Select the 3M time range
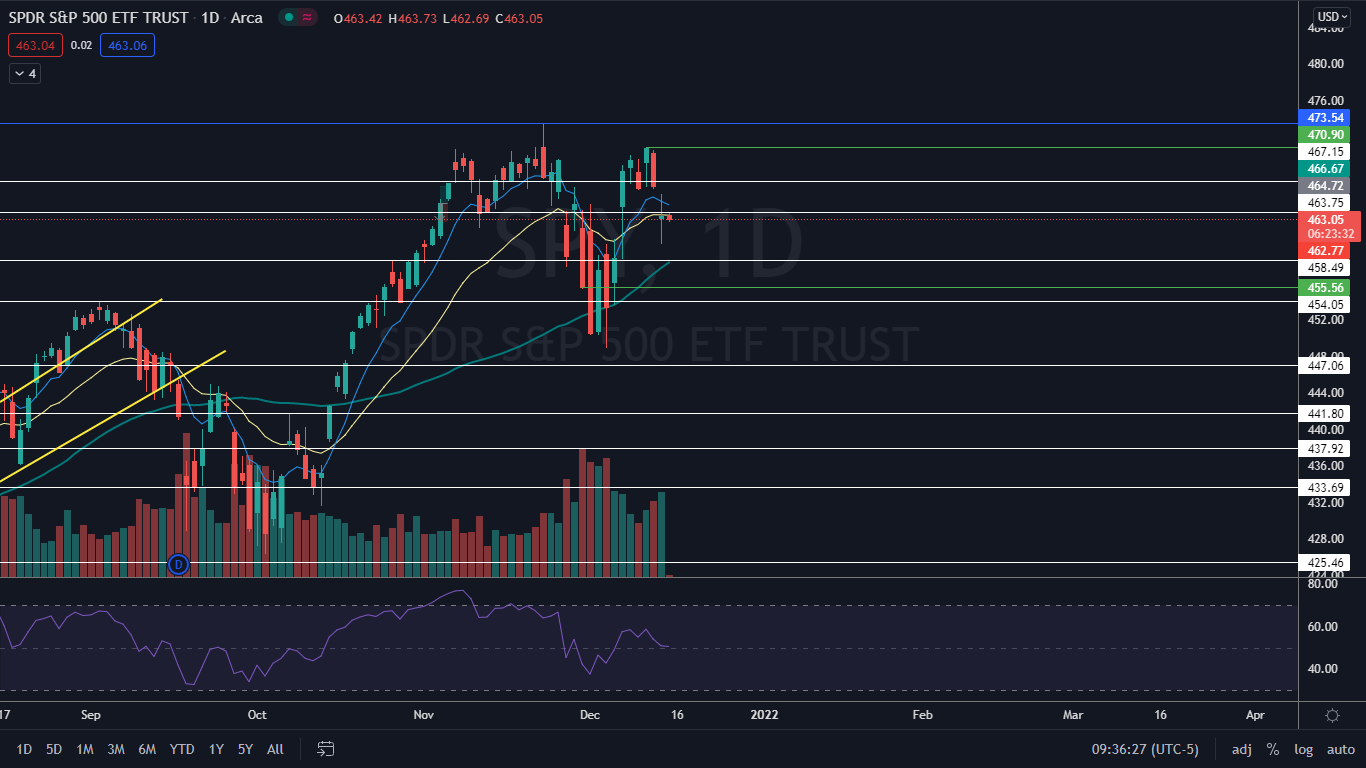Viewport: 1366px width, 768px height. pyautogui.click(x=116, y=749)
